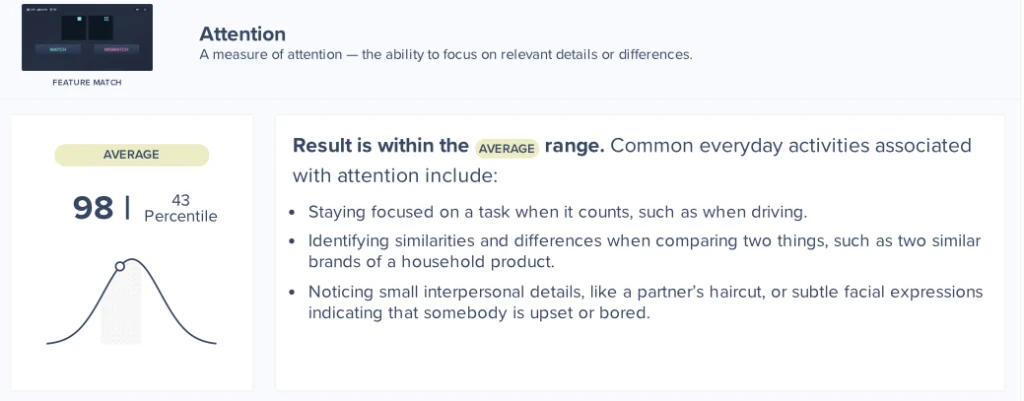
Task: Click the AVERAGE pill above the score
Action: [131, 155]
